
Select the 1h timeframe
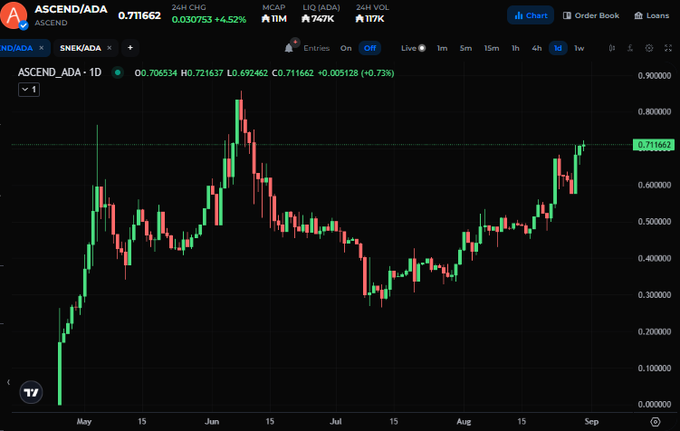coord(515,48)
